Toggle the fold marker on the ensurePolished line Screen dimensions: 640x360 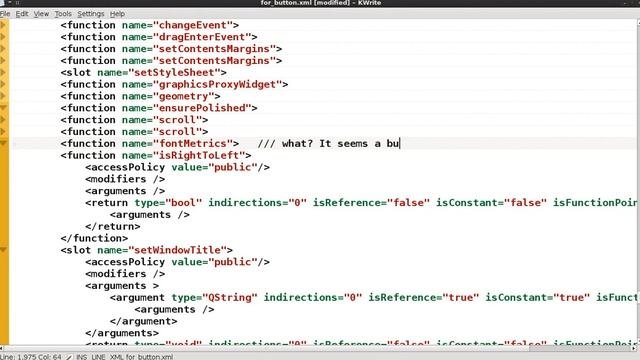tap(3, 108)
